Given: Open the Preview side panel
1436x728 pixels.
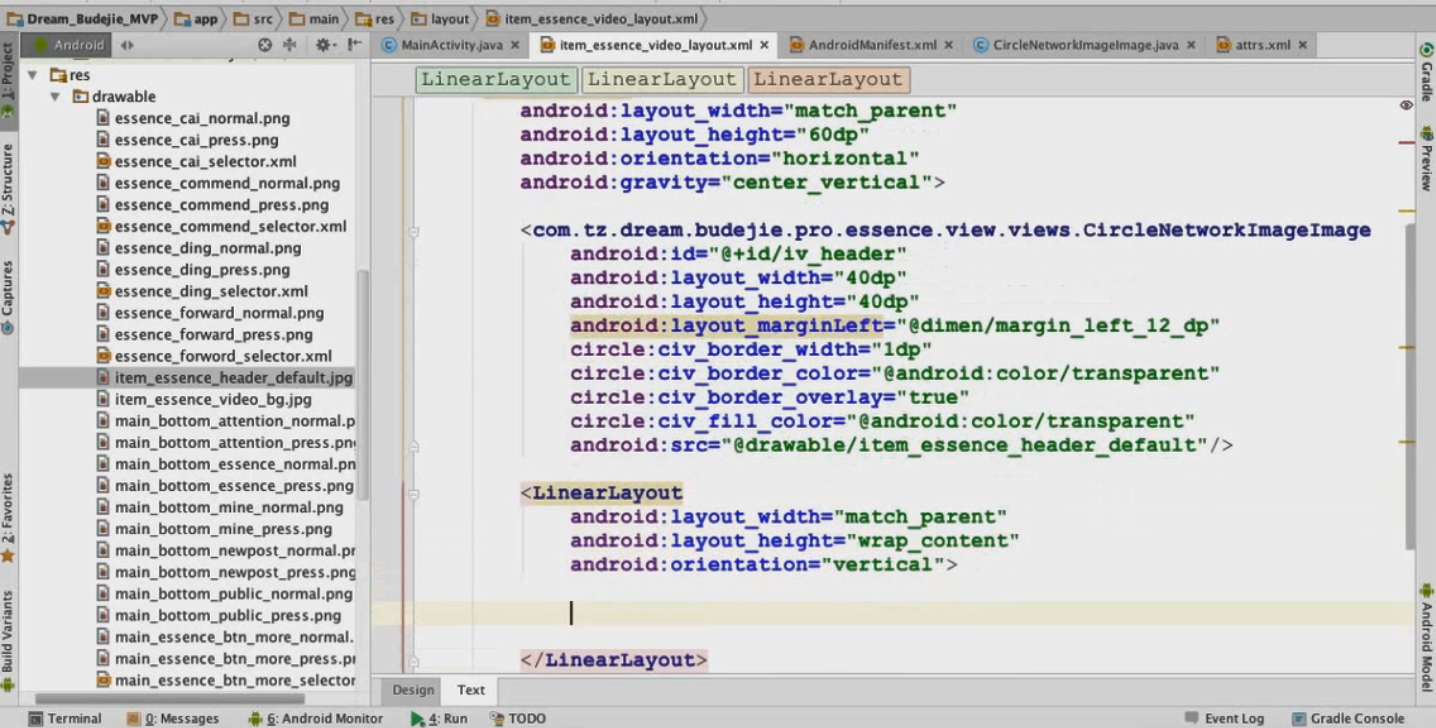Looking at the screenshot, I should tap(1427, 160).
